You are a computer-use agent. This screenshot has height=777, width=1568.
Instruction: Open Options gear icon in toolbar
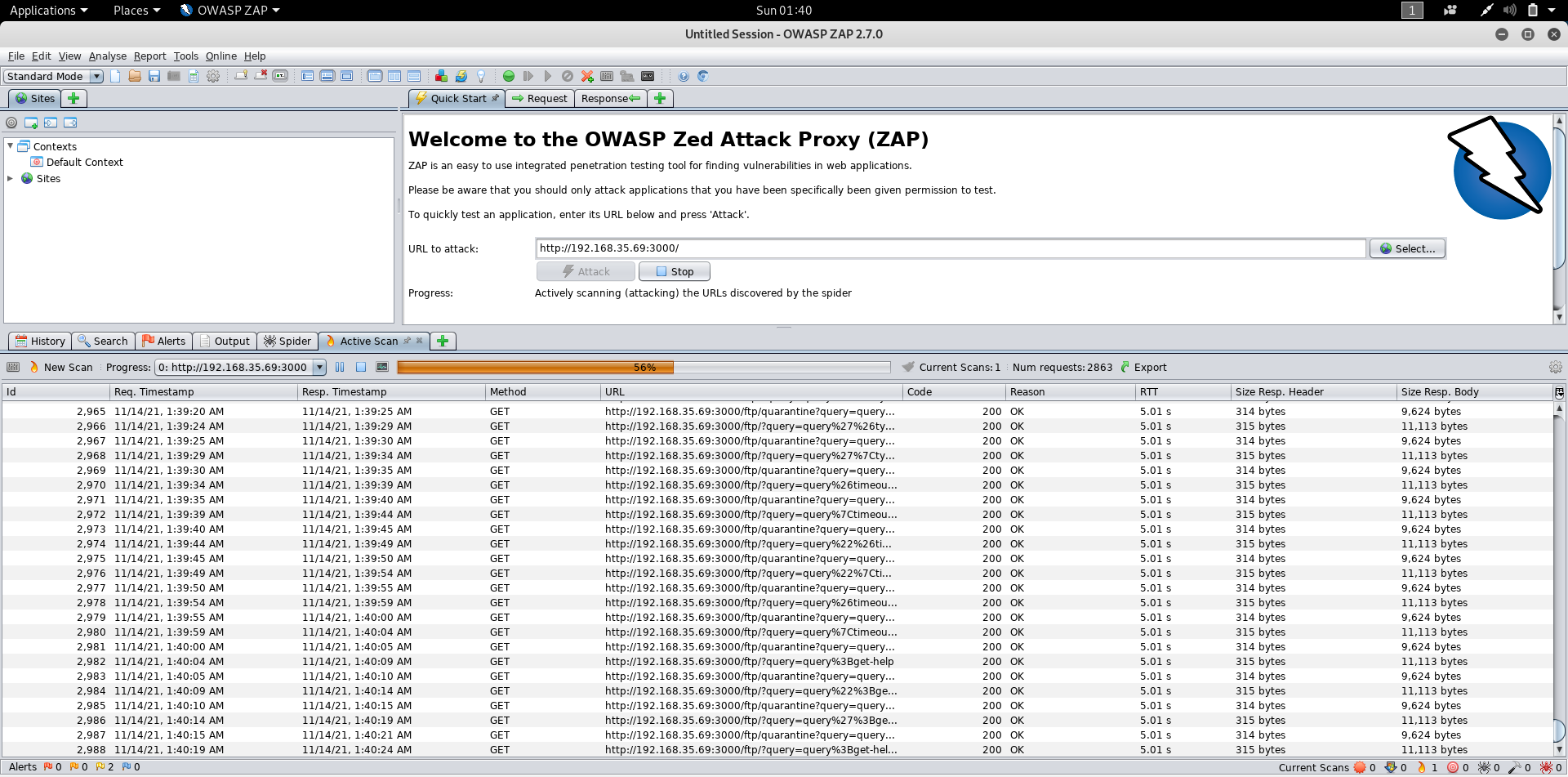[213, 76]
